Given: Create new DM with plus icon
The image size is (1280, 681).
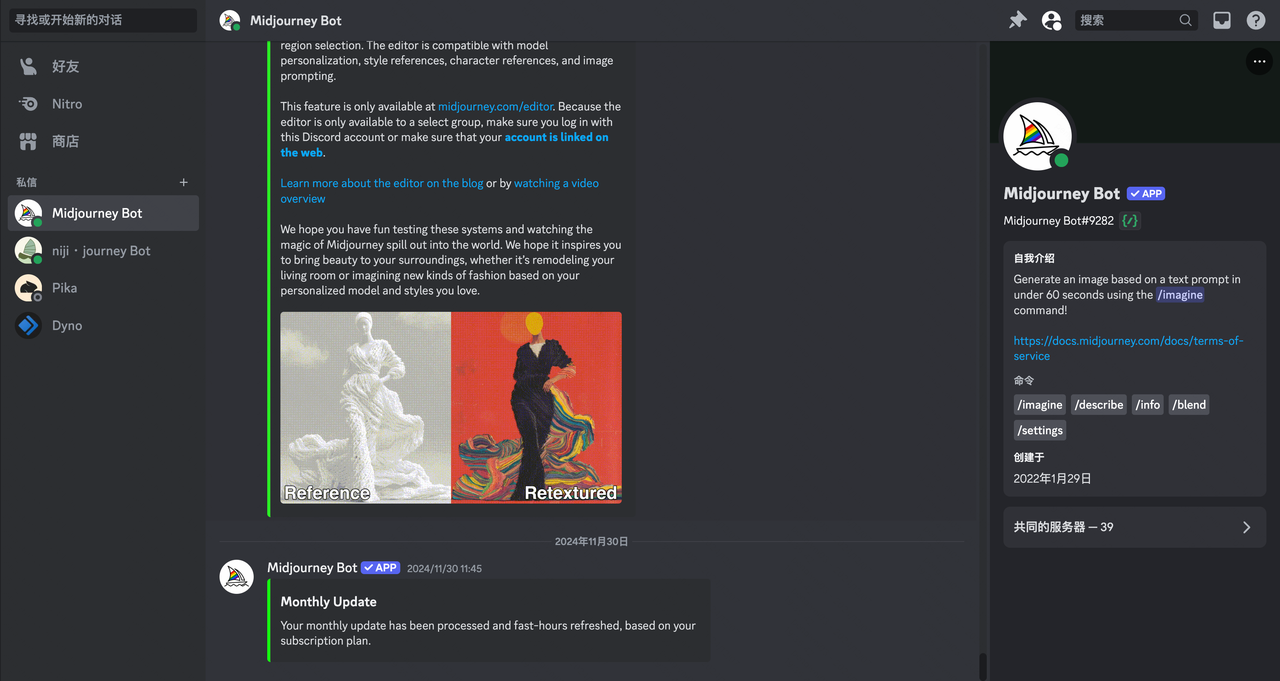Looking at the screenshot, I should point(183,182).
